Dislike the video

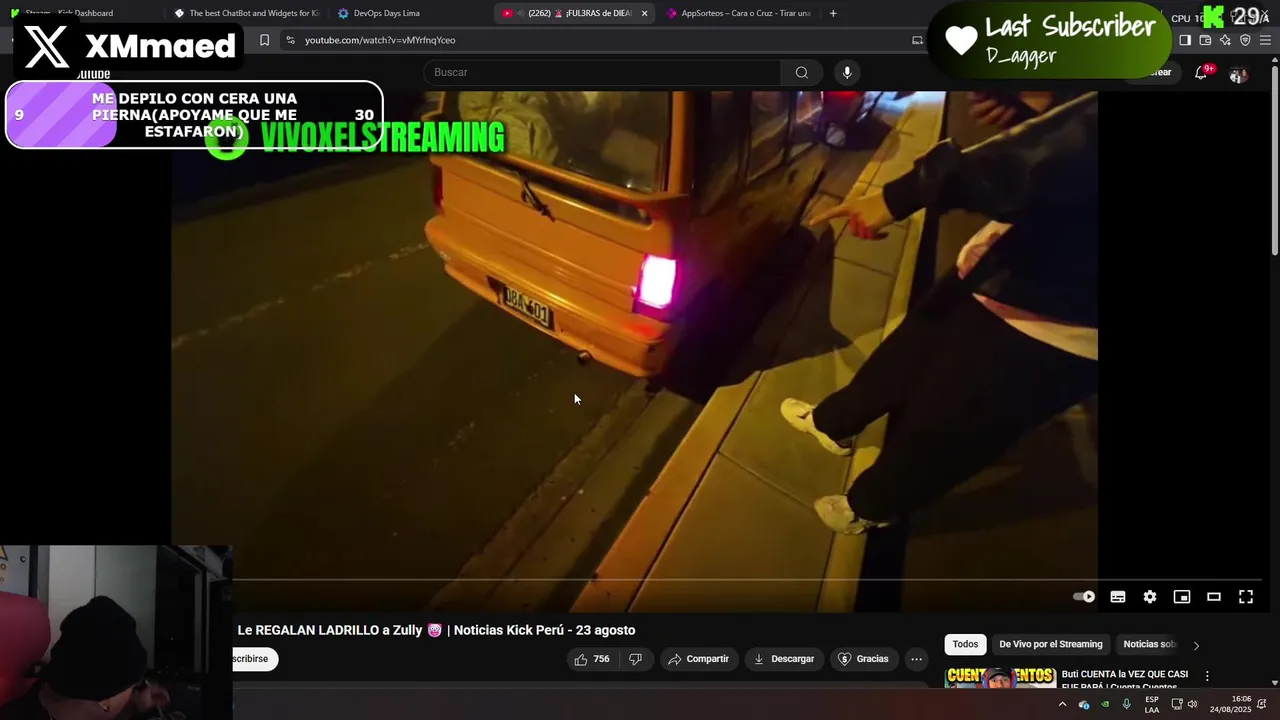pos(635,659)
